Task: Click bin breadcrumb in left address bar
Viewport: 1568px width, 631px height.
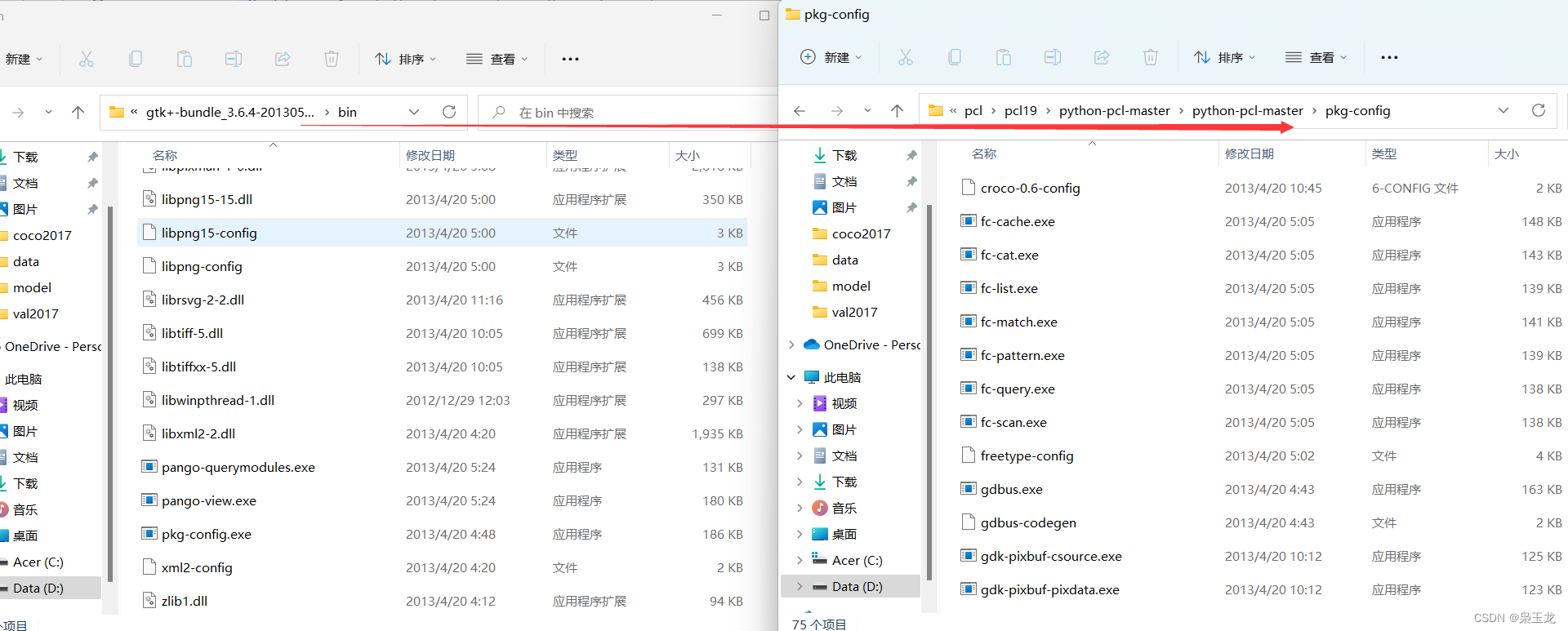Action: (x=347, y=112)
